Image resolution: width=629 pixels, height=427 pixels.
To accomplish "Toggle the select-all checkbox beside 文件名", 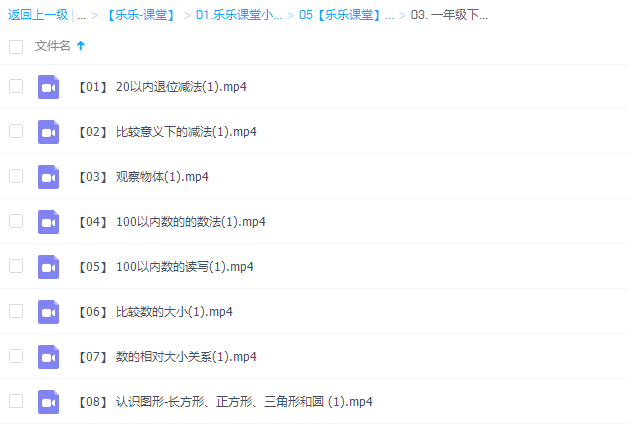I will 15,46.
